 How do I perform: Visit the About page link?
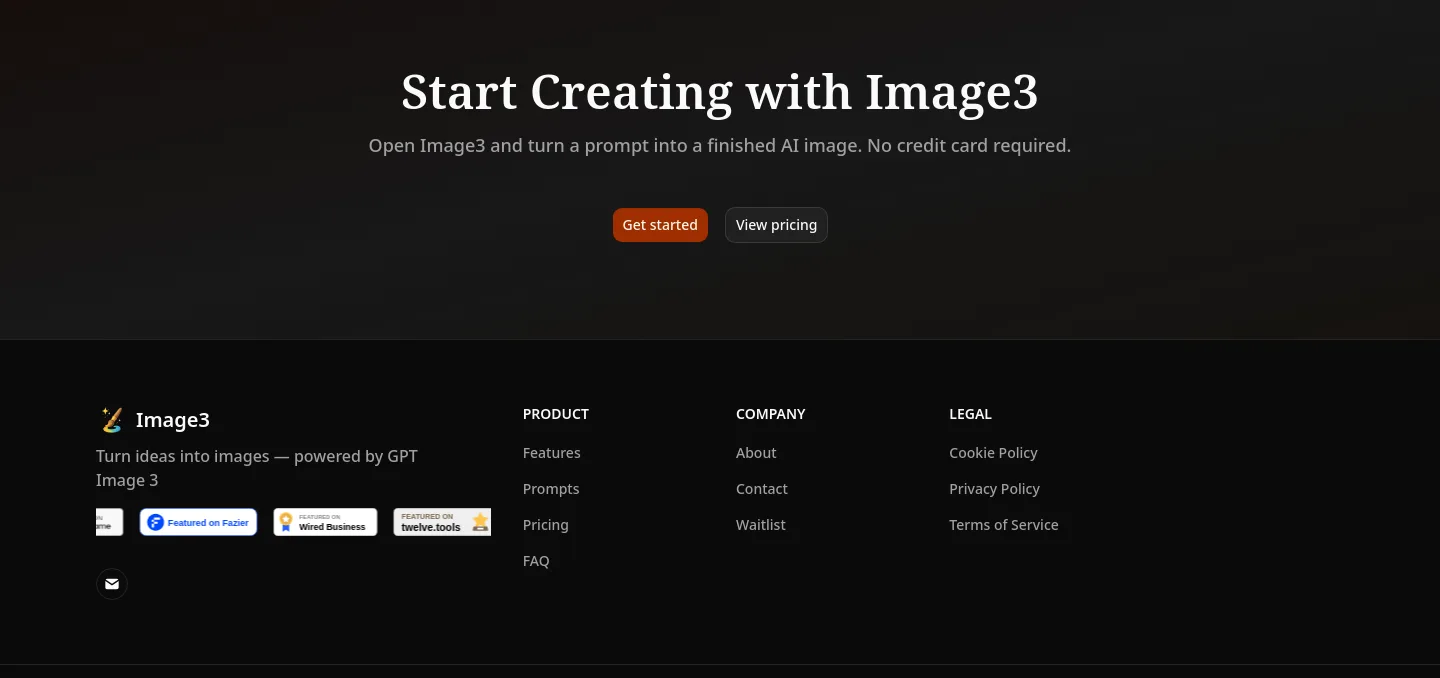click(756, 453)
